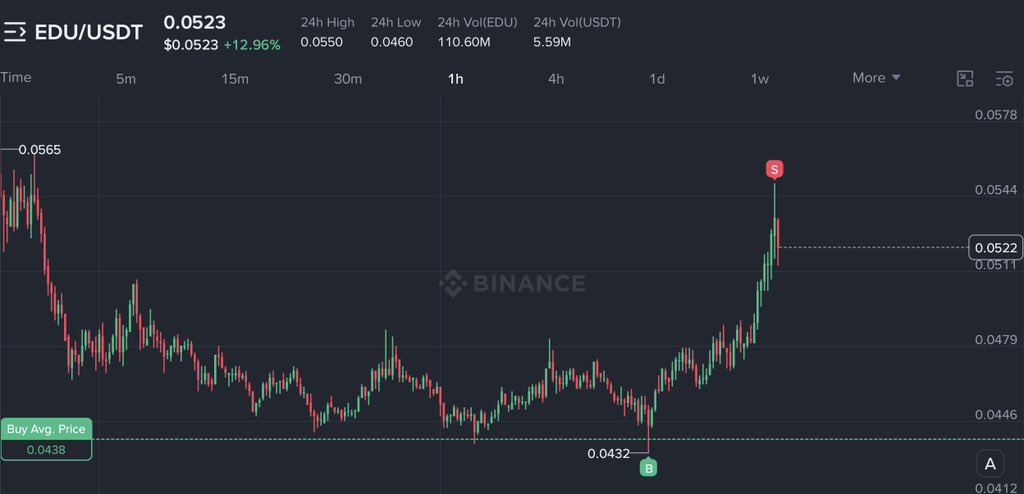Open the chart expand/fullscreen icon
The width and height of the screenshot is (1024, 494).
point(965,78)
